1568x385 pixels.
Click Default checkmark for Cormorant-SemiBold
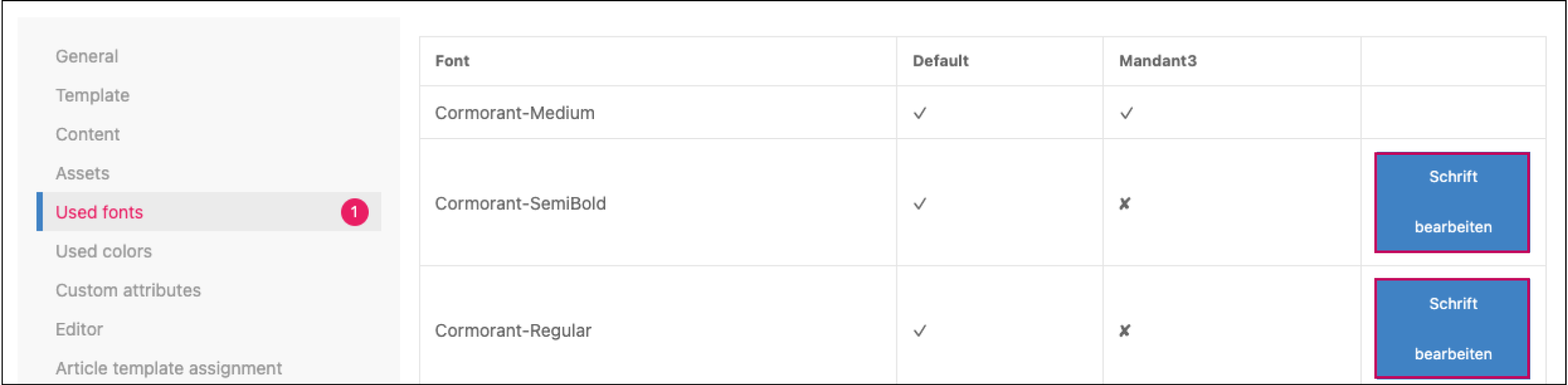point(919,204)
